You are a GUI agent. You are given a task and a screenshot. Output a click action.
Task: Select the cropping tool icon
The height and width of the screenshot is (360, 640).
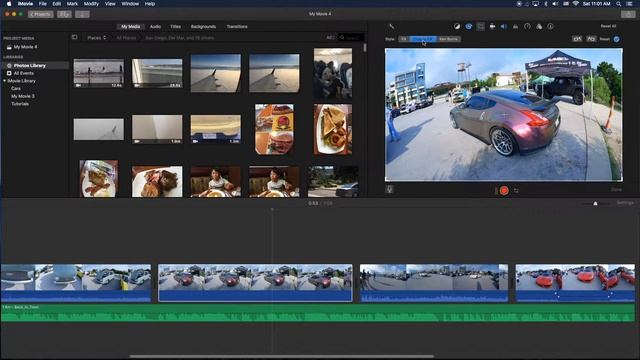tap(480, 27)
